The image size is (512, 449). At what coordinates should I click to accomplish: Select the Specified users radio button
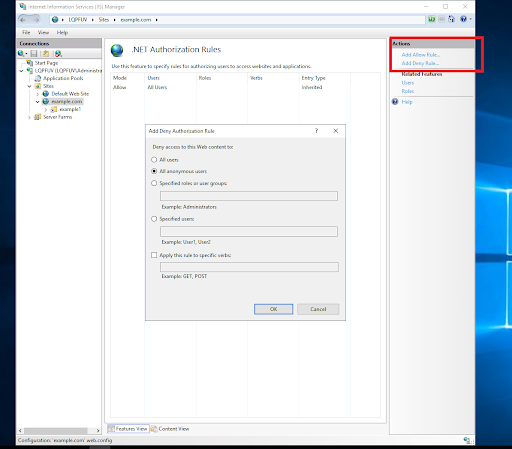[154, 219]
